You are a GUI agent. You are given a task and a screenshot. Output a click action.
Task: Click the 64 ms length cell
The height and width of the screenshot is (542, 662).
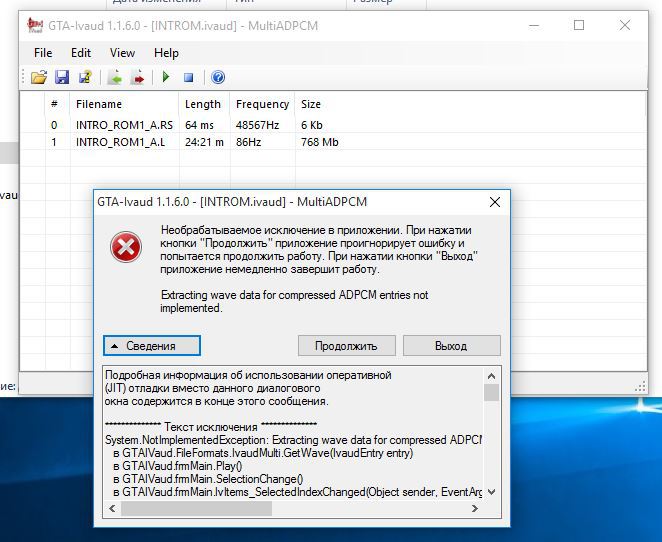point(199,125)
